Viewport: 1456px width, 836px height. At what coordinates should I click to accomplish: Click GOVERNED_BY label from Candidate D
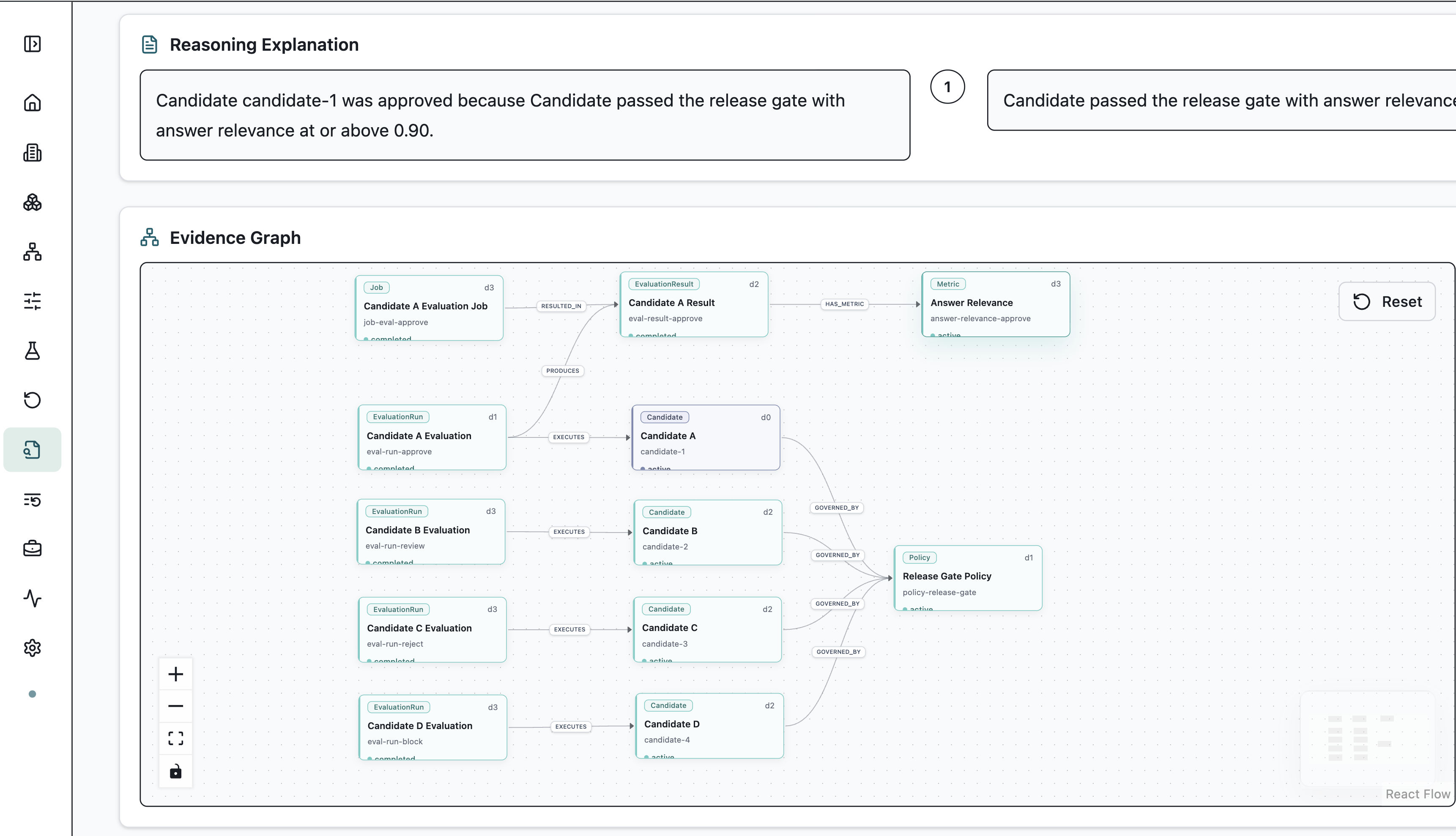coord(839,652)
